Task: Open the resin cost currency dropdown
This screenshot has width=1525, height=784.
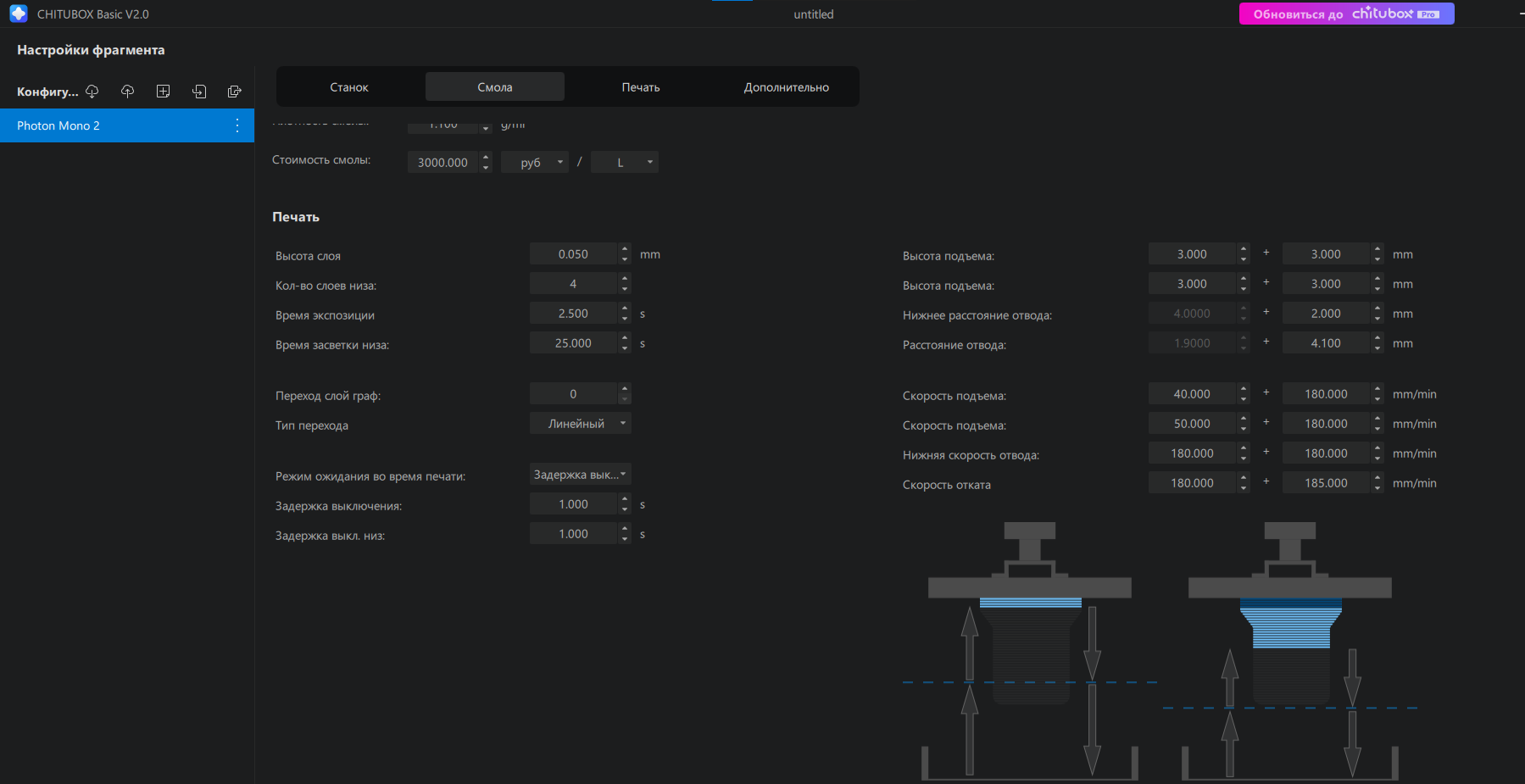Action: [535, 162]
